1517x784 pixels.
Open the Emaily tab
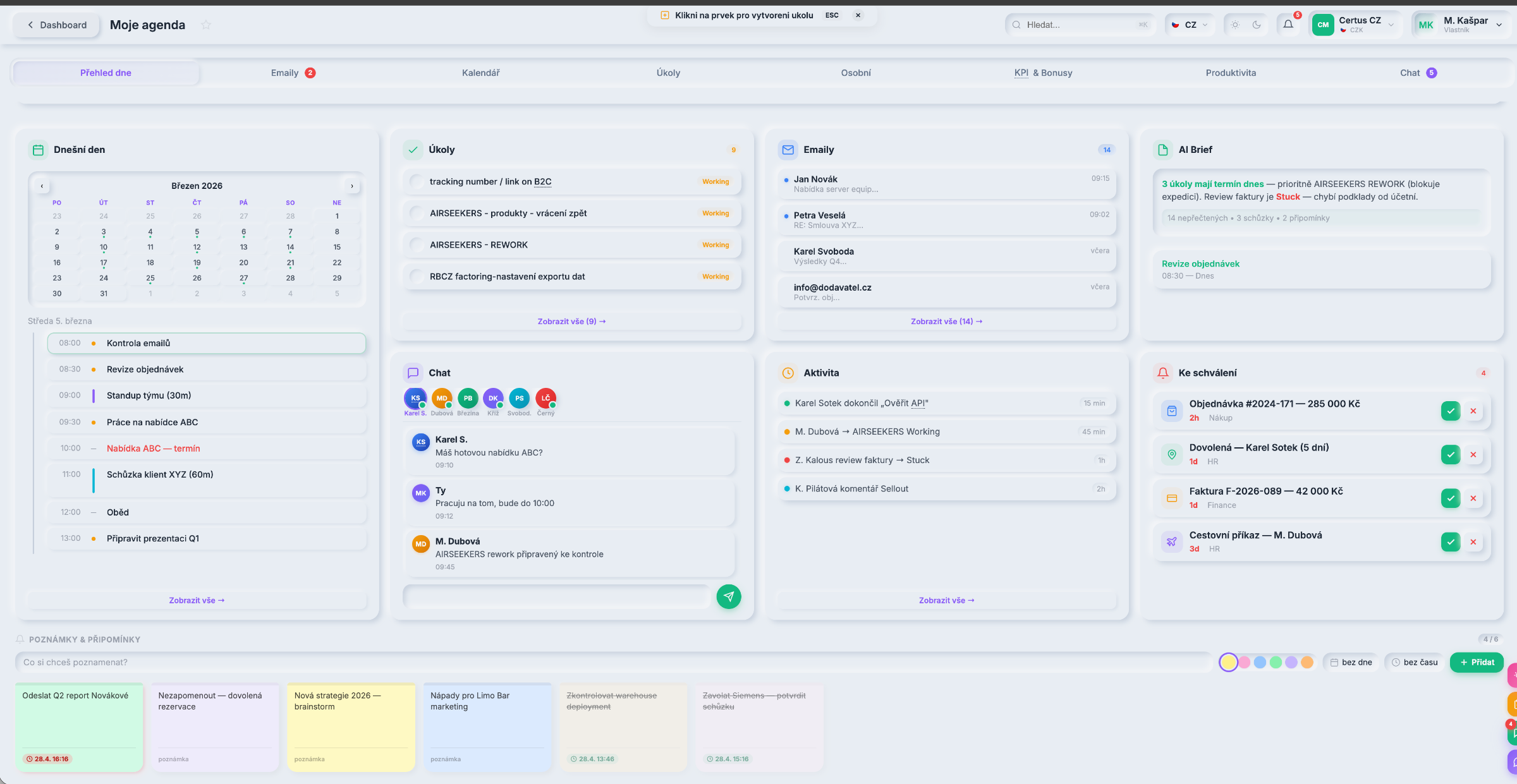[293, 73]
